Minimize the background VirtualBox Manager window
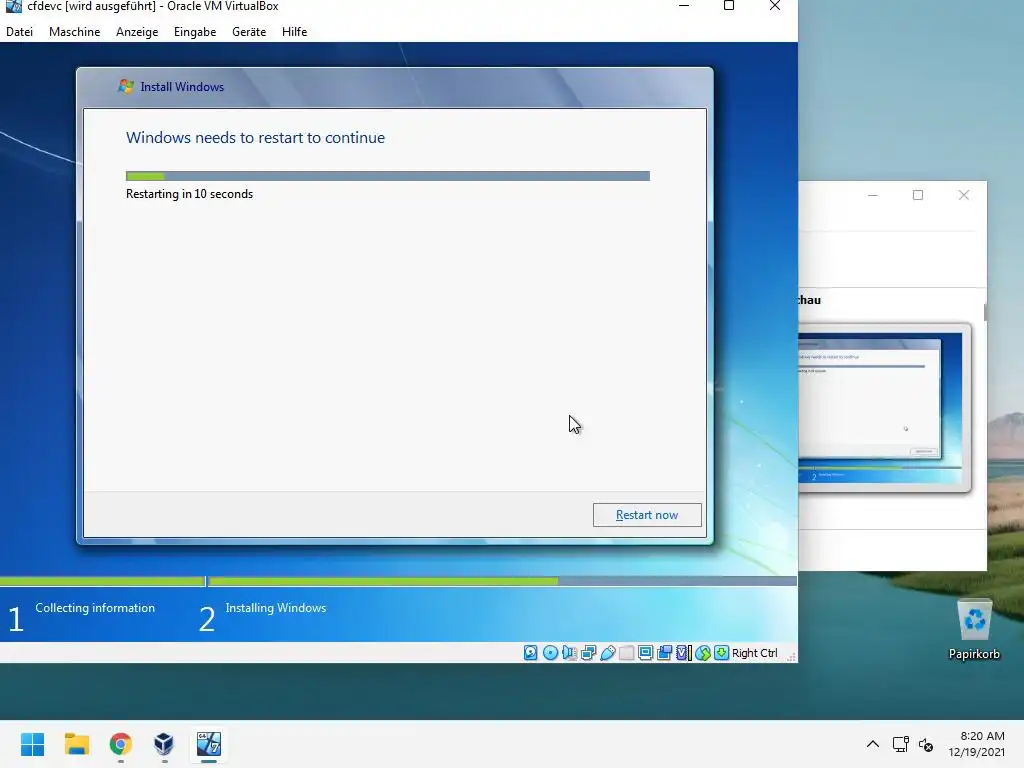Screen dimensions: 1024x768 872,195
